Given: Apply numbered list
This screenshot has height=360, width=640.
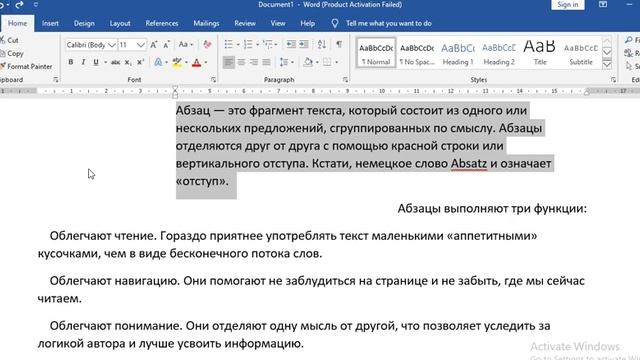Looking at the screenshot, I should pos(248,44).
